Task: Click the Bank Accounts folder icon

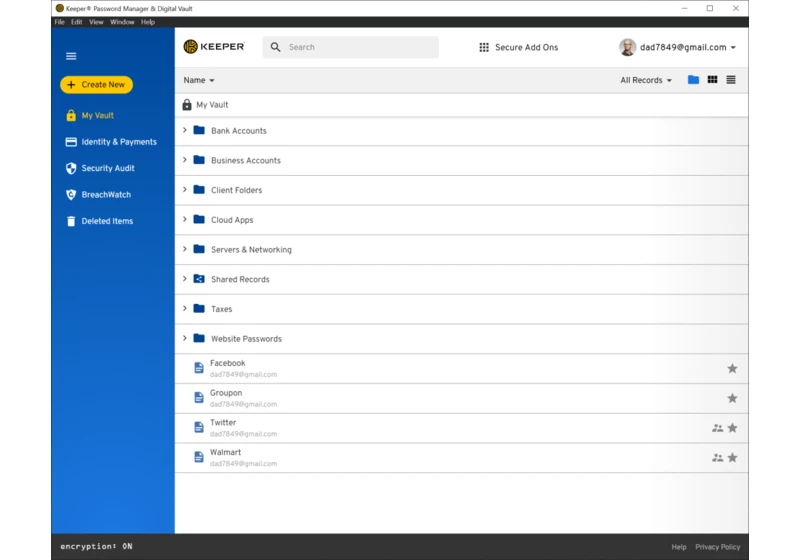Action: coord(199,130)
